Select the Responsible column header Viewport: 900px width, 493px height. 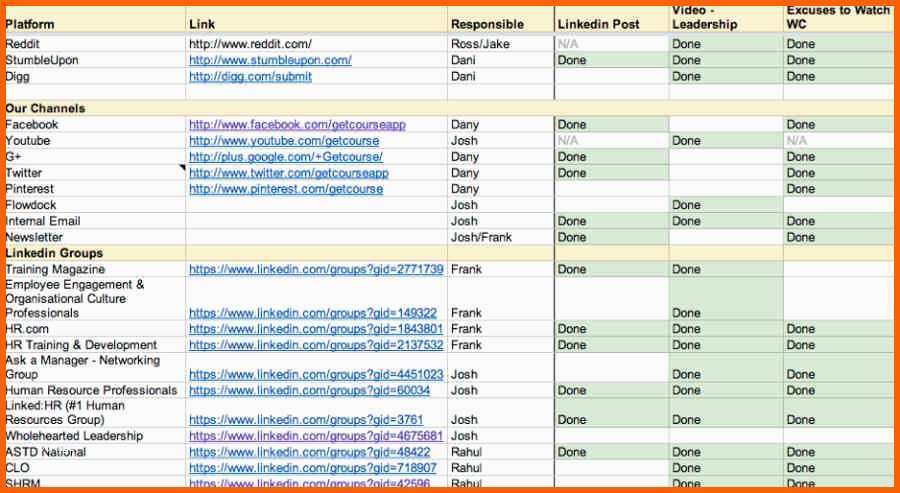pyautogui.click(x=501, y=21)
